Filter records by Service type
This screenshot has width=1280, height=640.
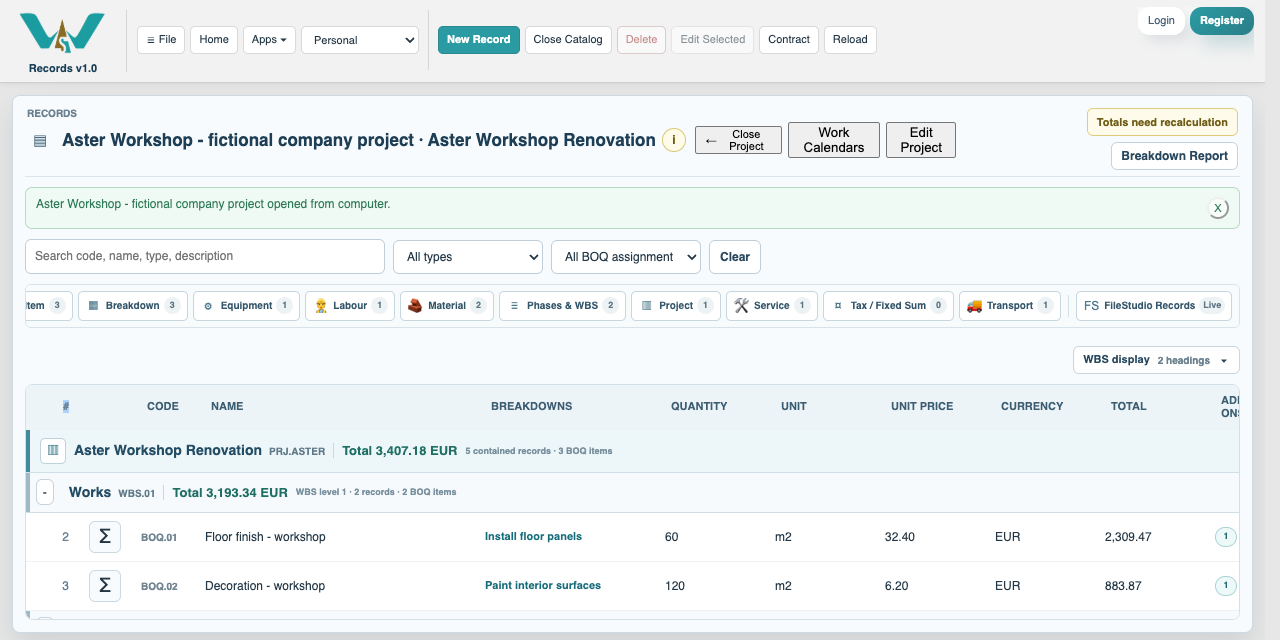772,306
